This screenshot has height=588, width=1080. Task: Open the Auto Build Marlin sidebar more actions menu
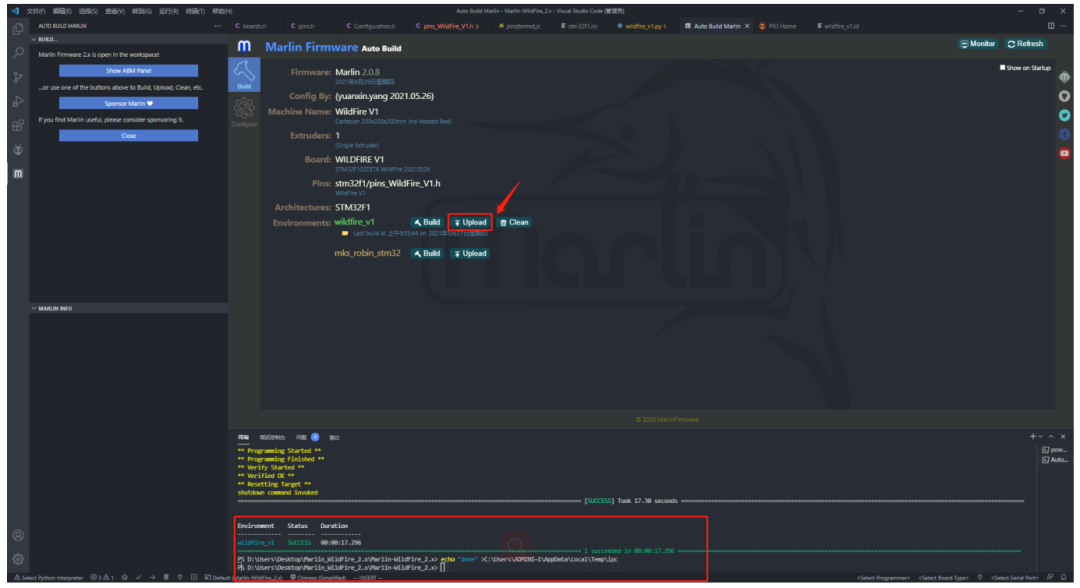(x=218, y=26)
